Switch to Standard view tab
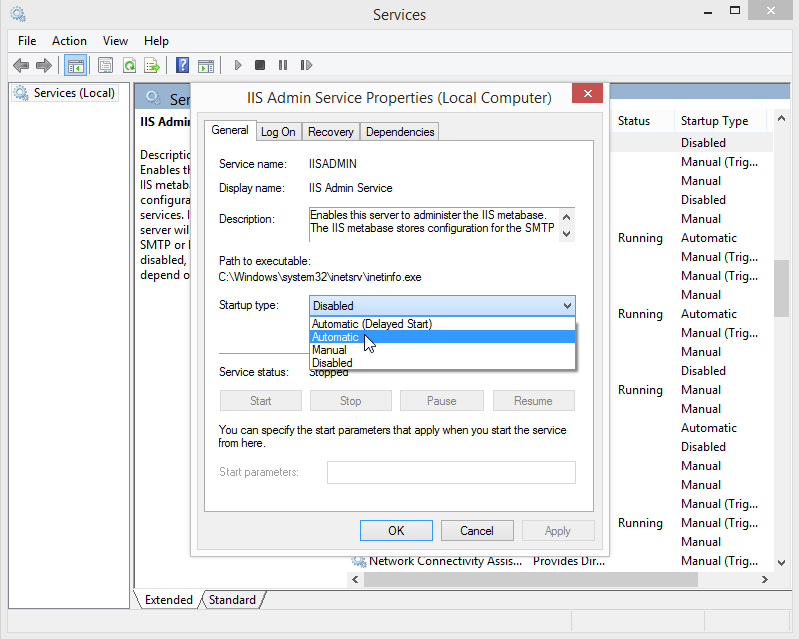 point(232,600)
